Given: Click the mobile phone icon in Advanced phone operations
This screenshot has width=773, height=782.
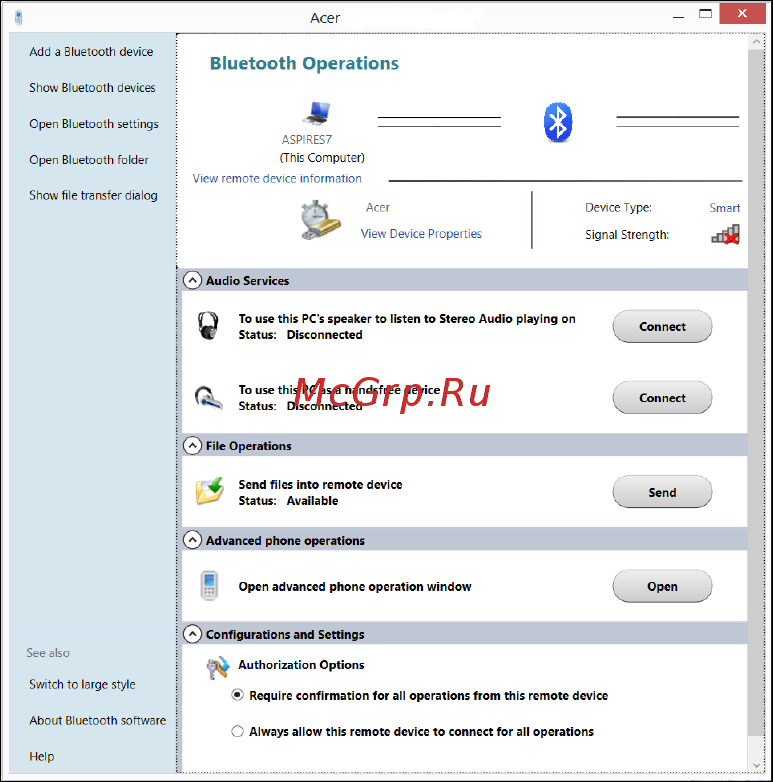Looking at the screenshot, I should point(209,586).
